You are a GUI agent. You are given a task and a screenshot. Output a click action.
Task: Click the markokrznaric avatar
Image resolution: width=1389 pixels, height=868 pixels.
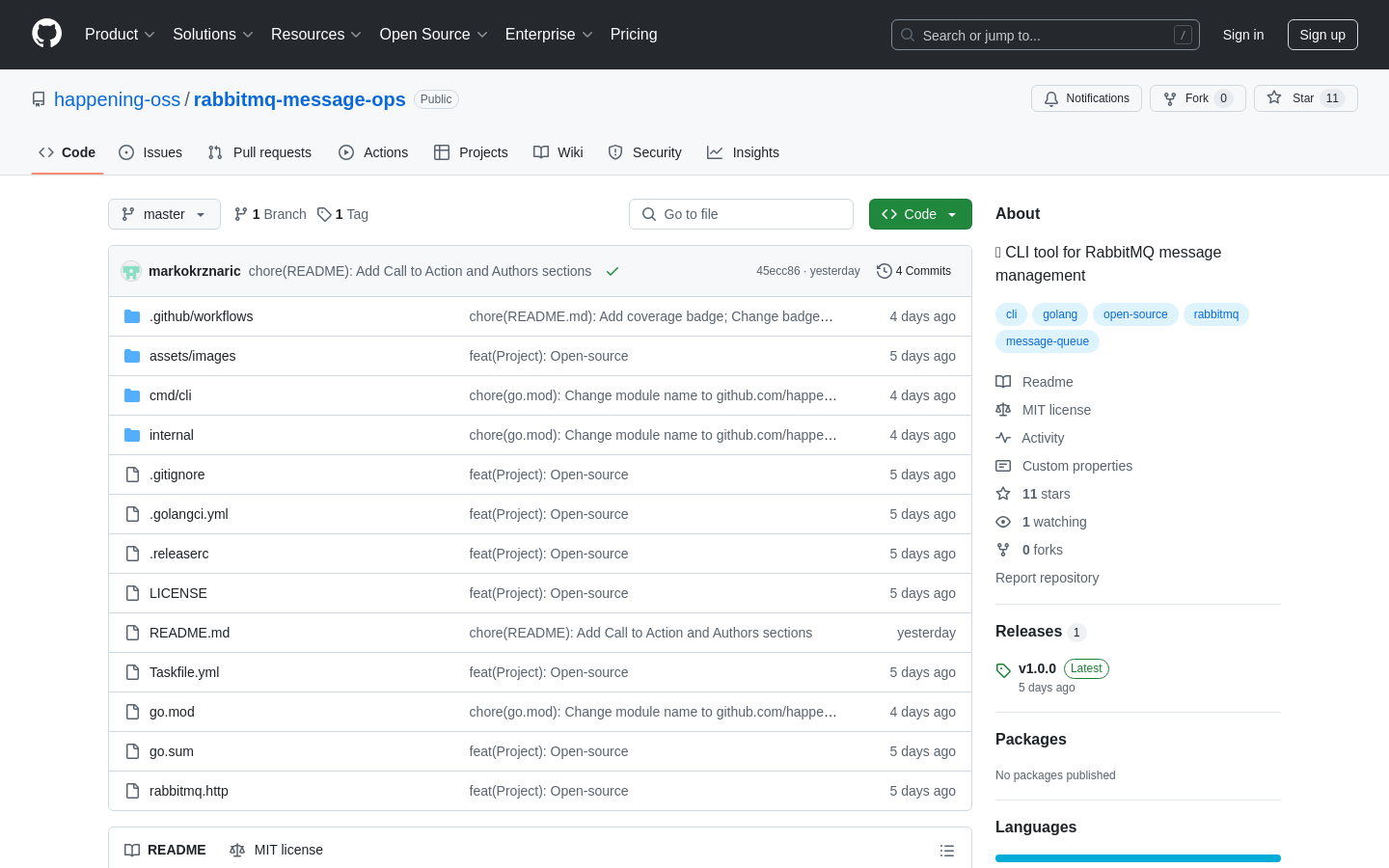[131, 271]
